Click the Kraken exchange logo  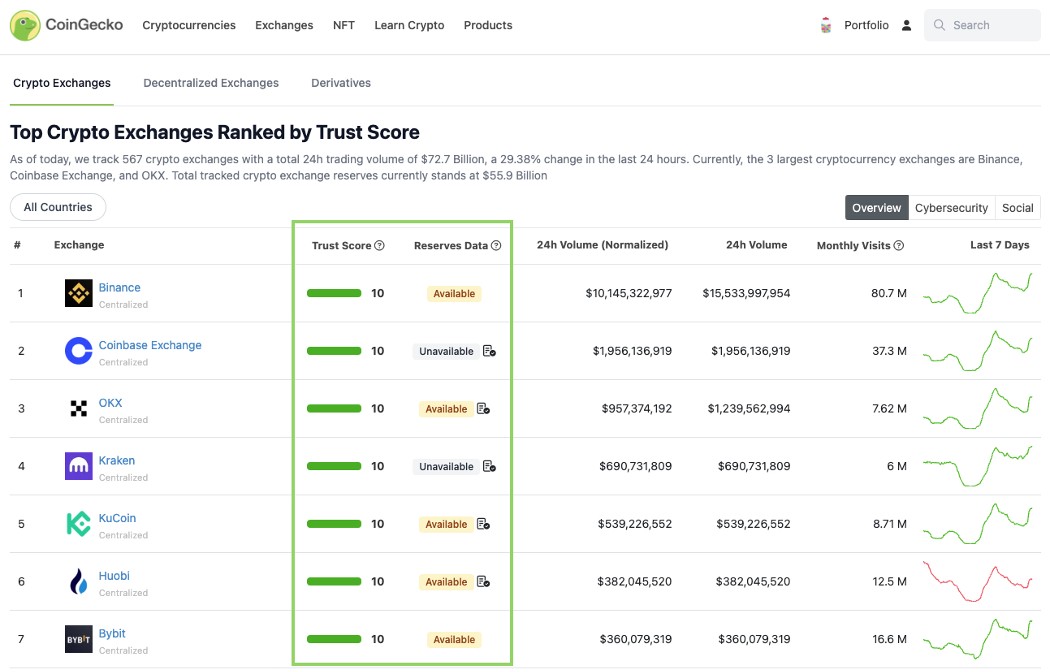click(x=78, y=466)
